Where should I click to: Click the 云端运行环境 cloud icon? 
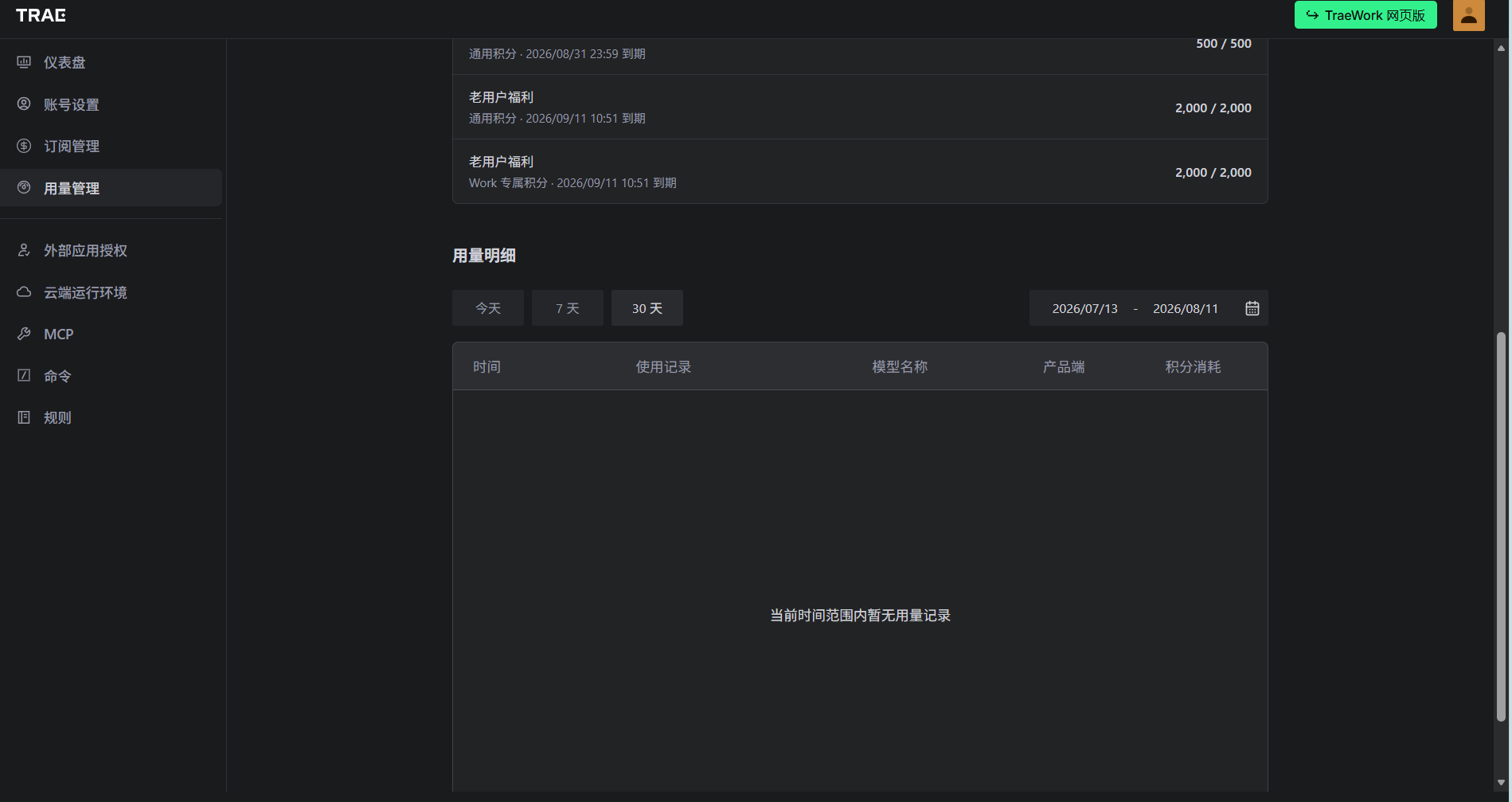click(24, 292)
